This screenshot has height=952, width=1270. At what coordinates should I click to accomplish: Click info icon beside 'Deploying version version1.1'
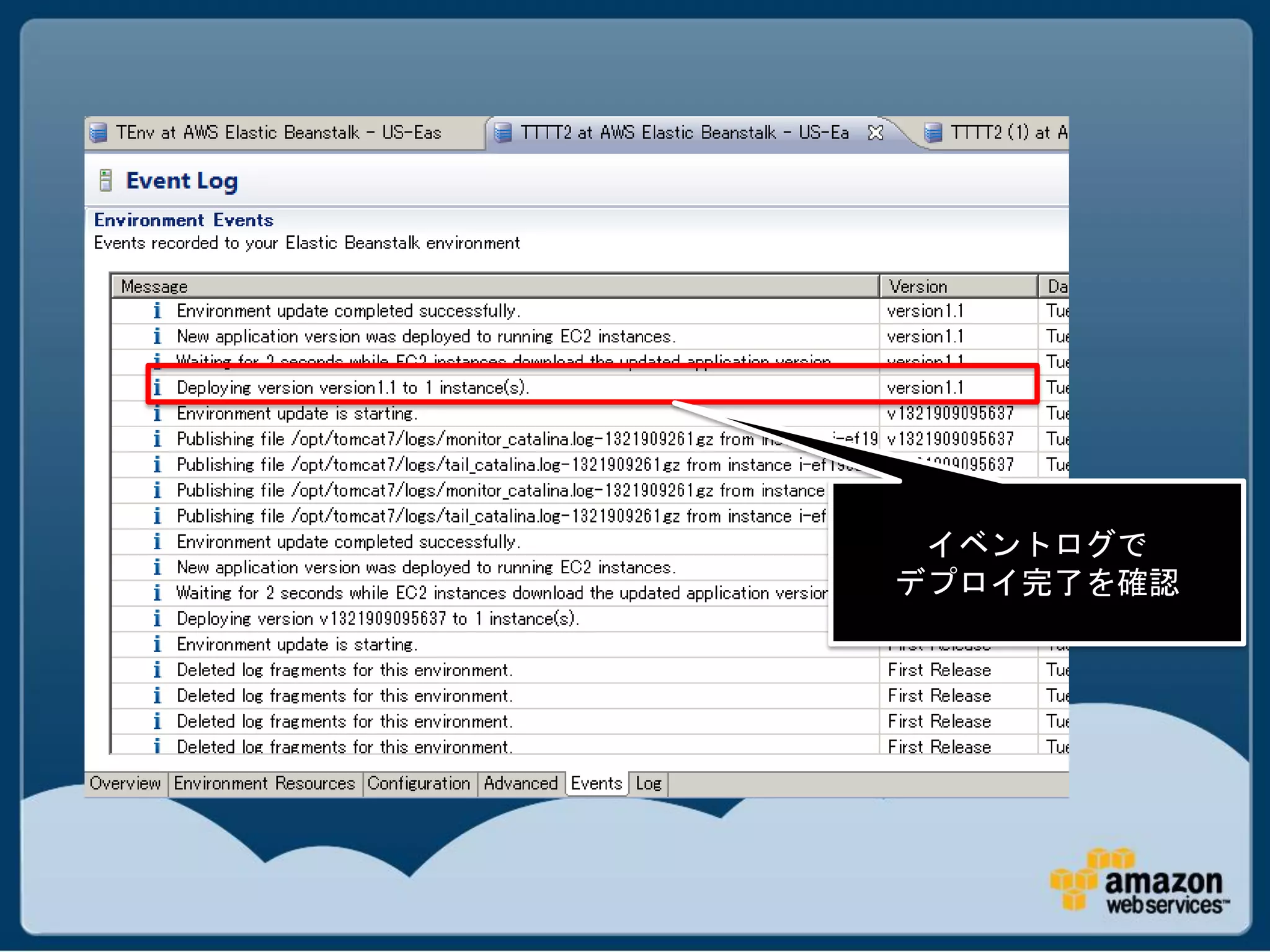[157, 387]
